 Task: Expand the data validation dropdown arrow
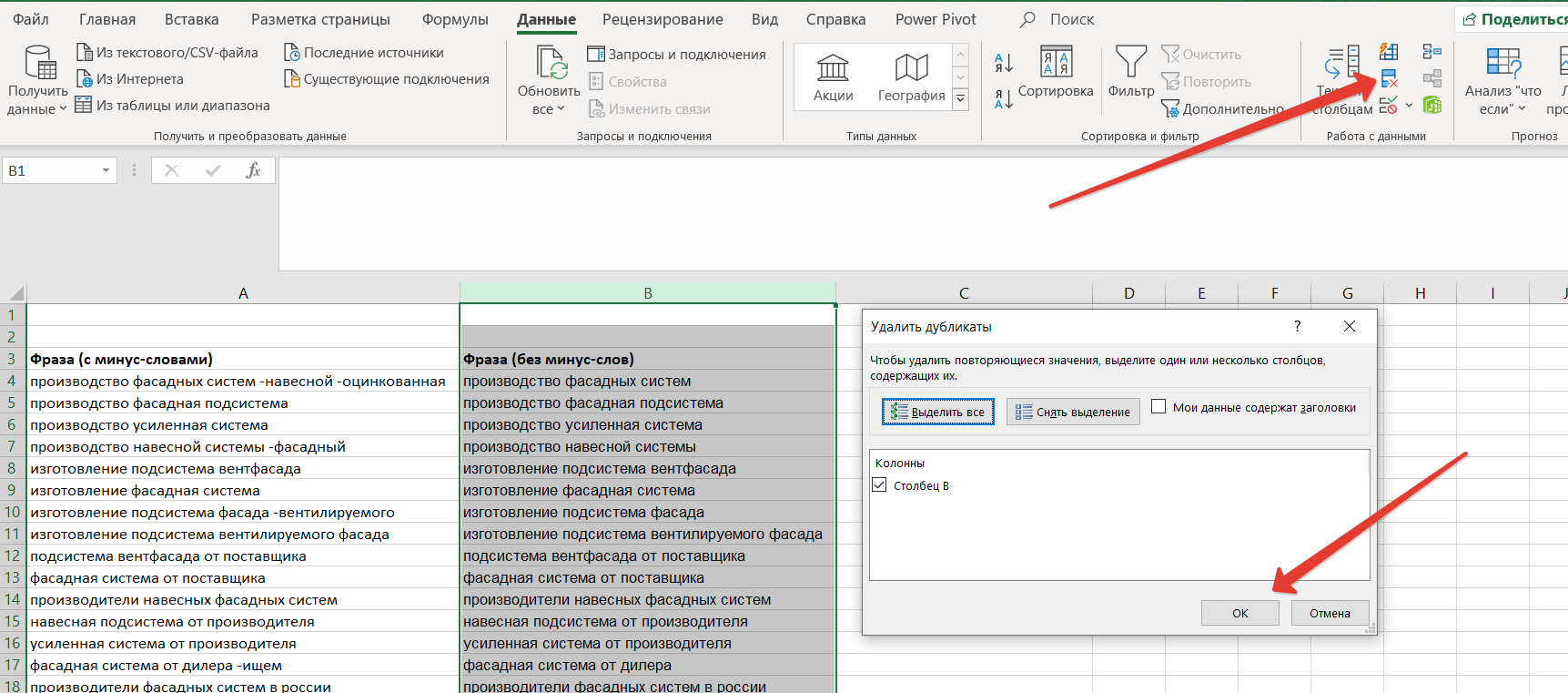(1409, 106)
